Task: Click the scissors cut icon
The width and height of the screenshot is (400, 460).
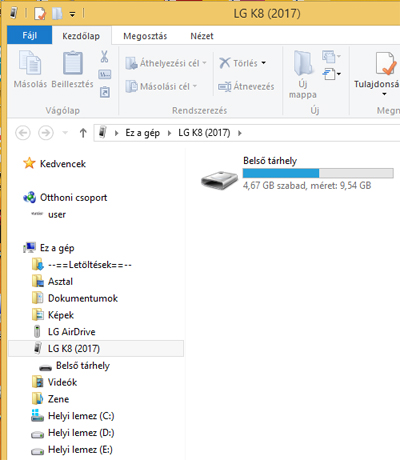Action: pos(104,56)
